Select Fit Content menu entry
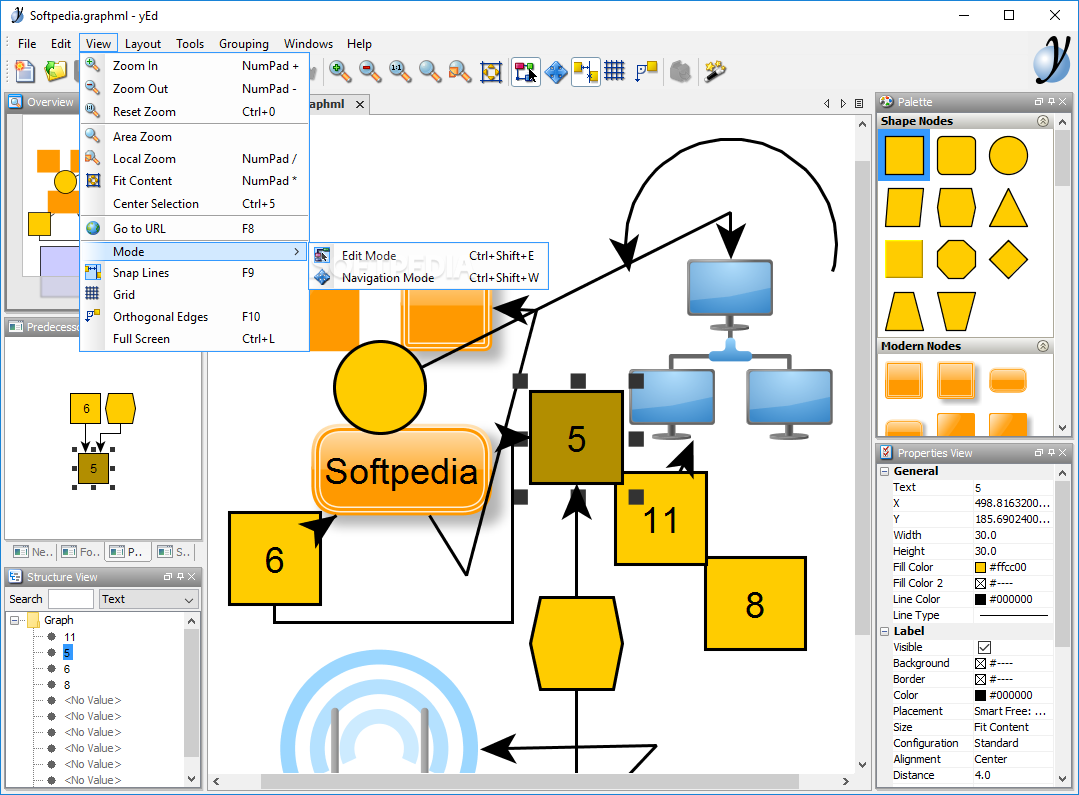Viewport: 1079px width, 795px height. tap(195, 180)
